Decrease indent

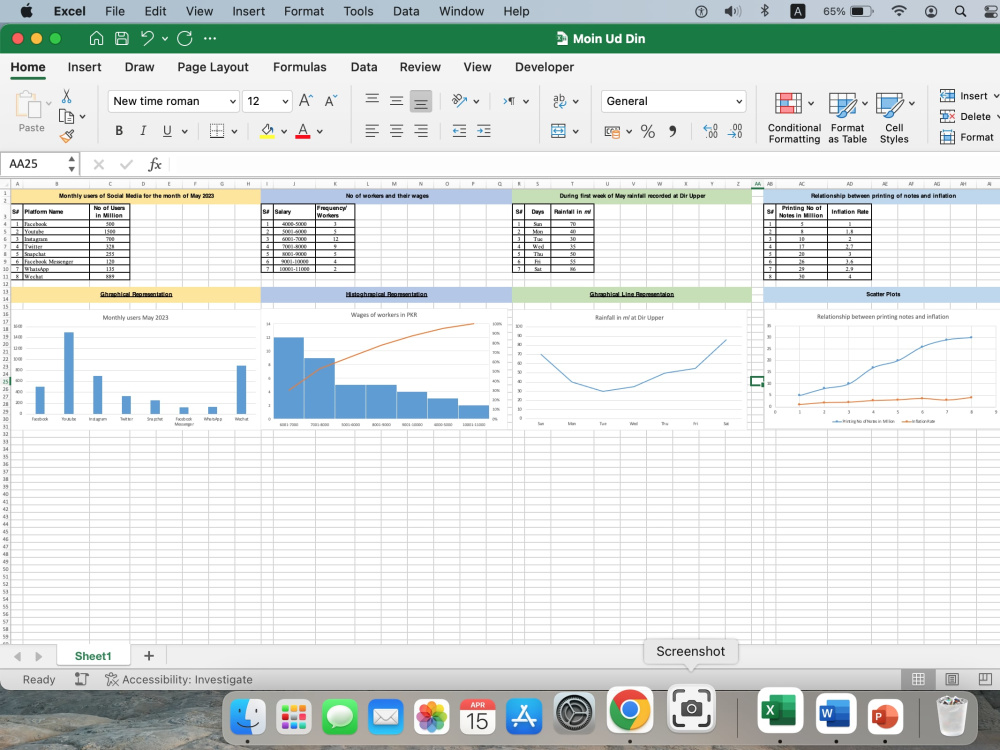click(x=459, y=131)
